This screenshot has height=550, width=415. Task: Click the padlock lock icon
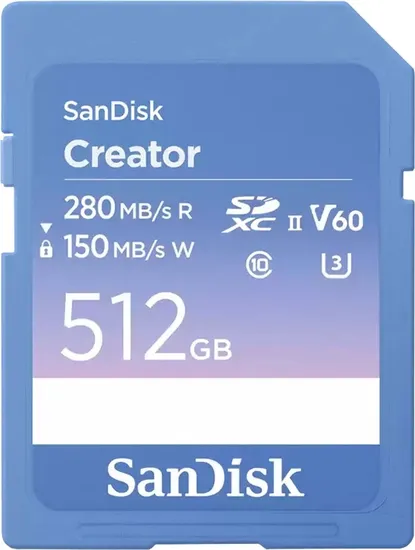pos(46,250)
